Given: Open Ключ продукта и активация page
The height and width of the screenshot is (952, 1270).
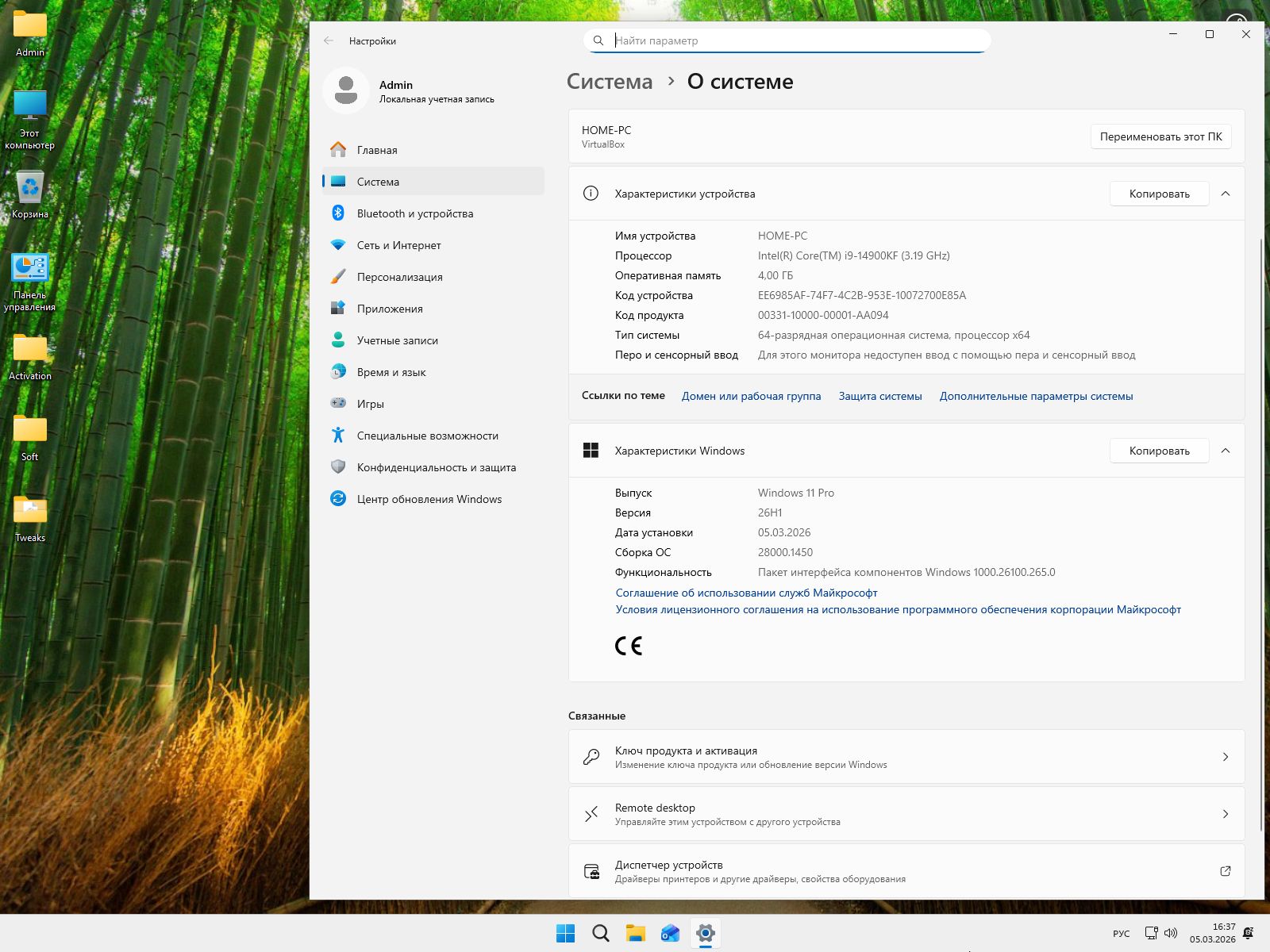Looking at the screenshot, I should [906, 757].
